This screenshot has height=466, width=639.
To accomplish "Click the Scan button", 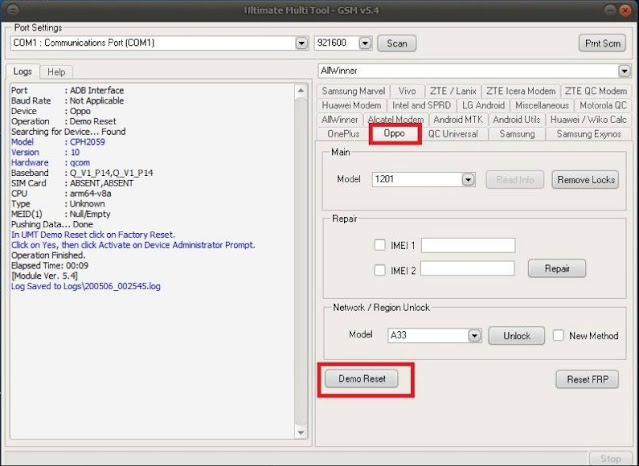I will (397, 44).
